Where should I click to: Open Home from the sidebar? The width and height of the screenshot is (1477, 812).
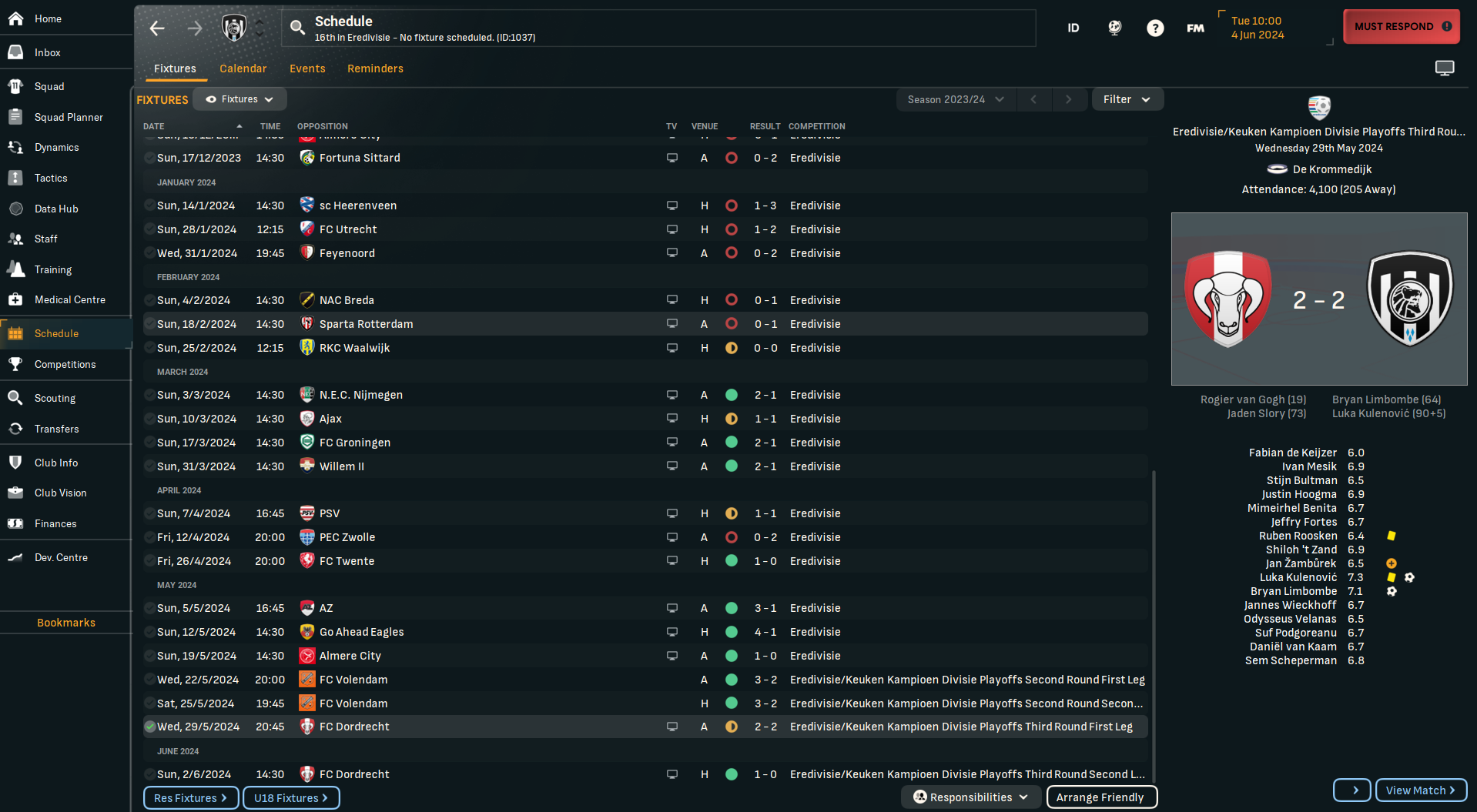click(48, 18)
